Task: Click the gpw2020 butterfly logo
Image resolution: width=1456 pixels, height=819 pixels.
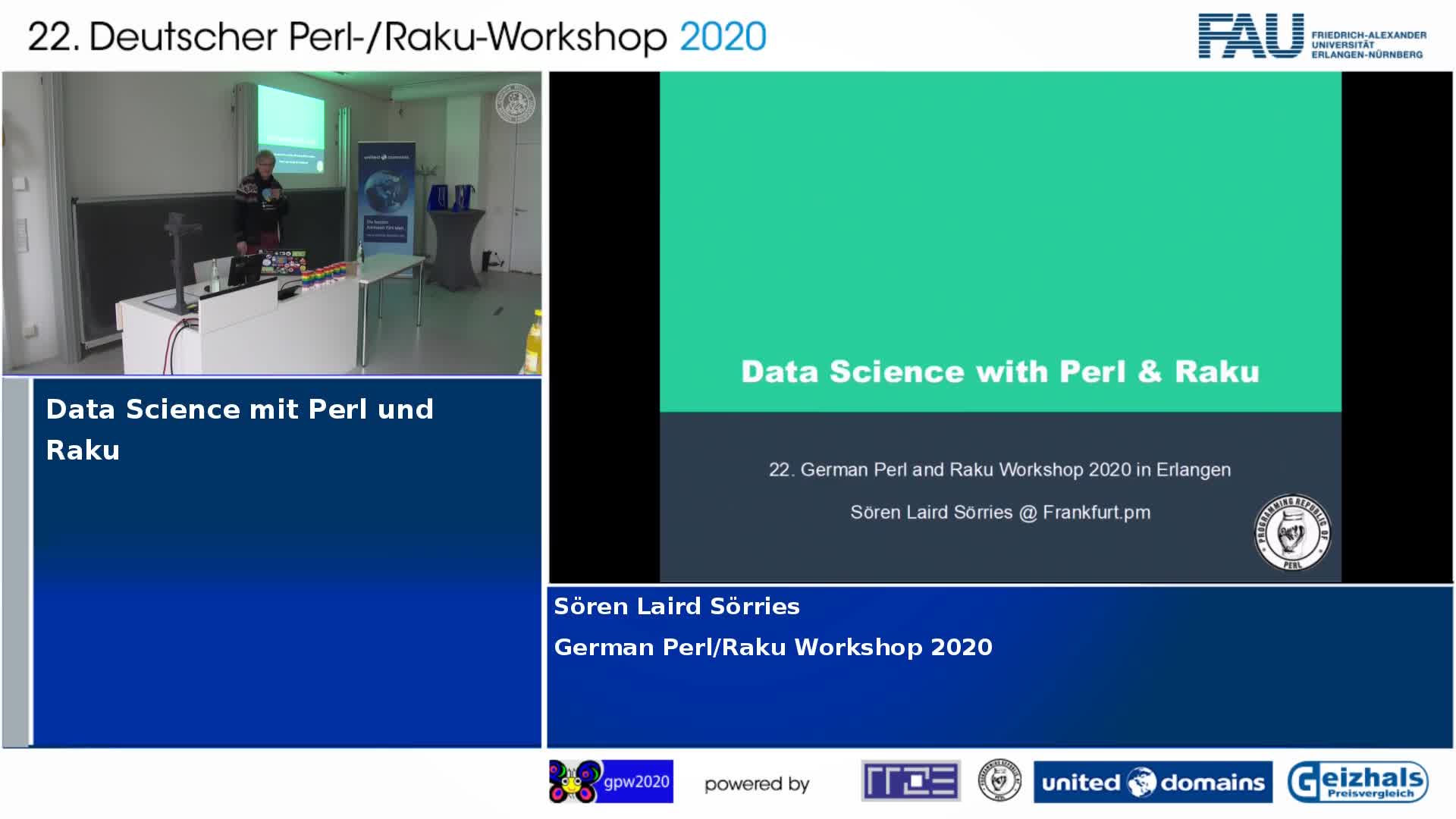Action: tap(610, 781)
